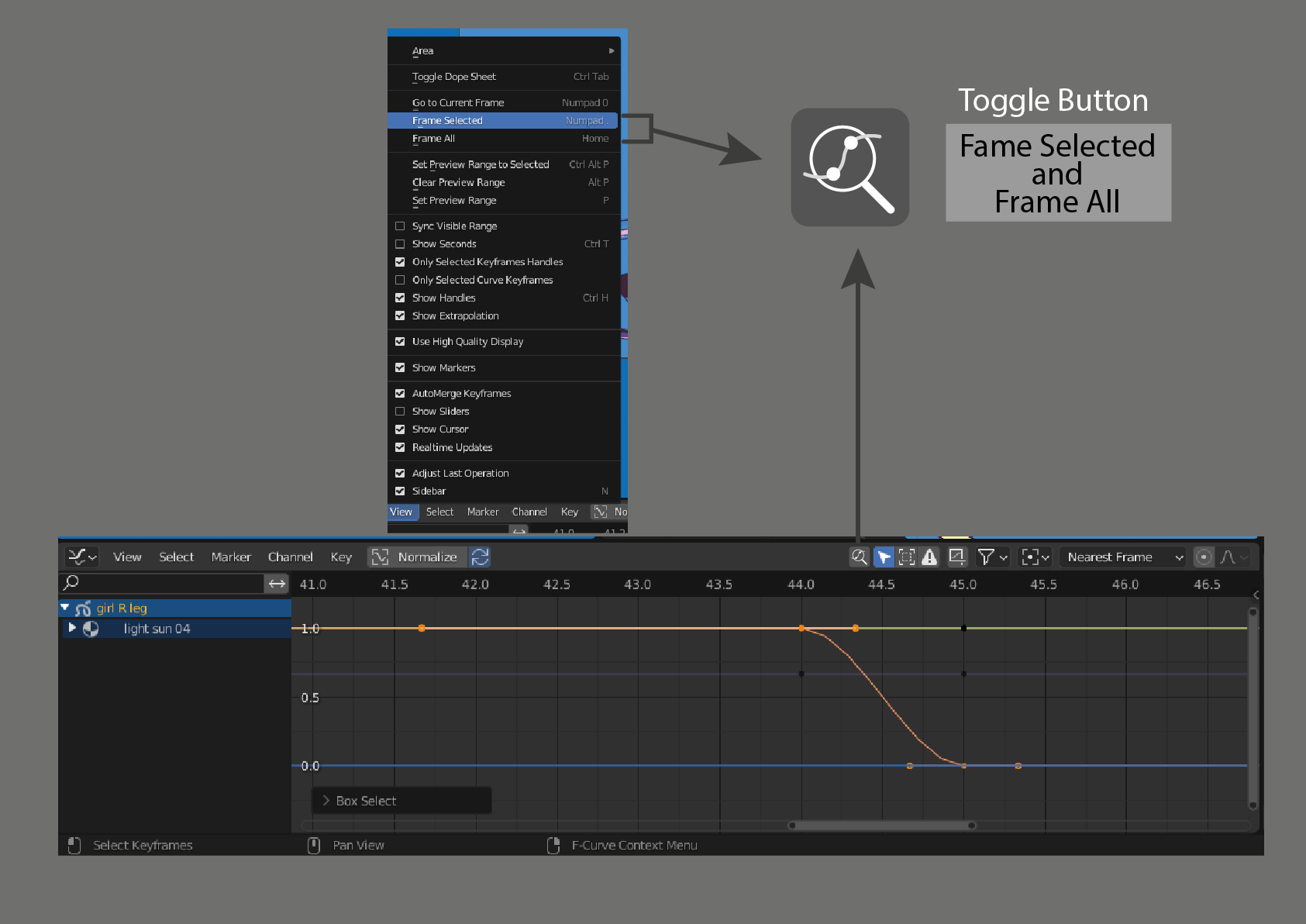Click Create Ghost Curves icon
This screenshot has height=924, width=1306.
tap(957, 557)
